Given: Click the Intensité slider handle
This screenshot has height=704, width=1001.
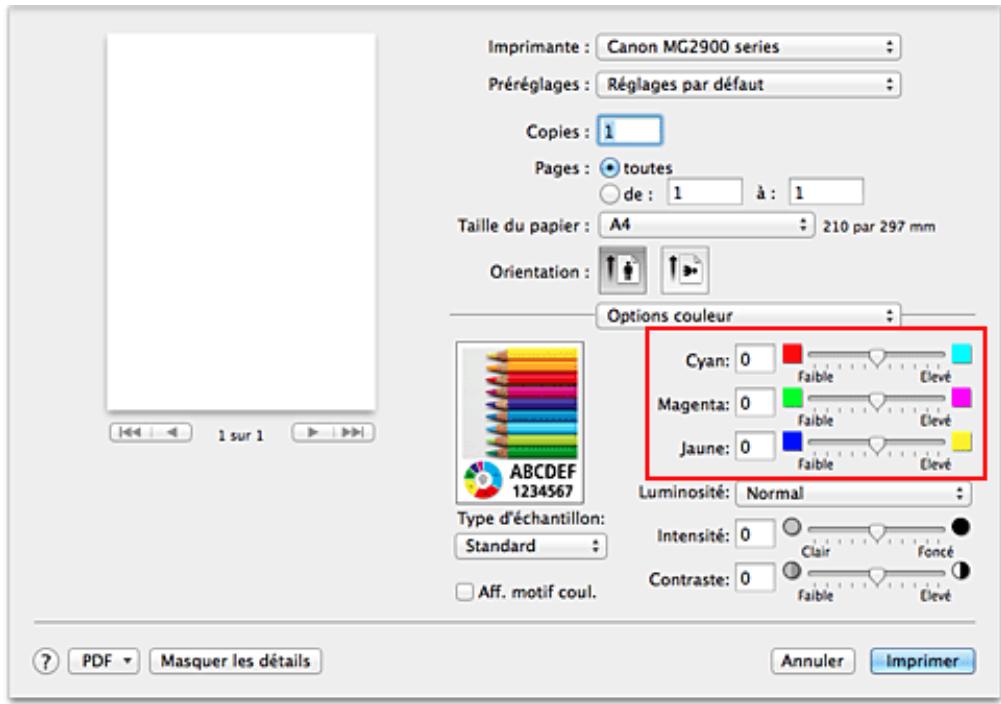Looking at the screenshot, I should [x=877, y=532].
